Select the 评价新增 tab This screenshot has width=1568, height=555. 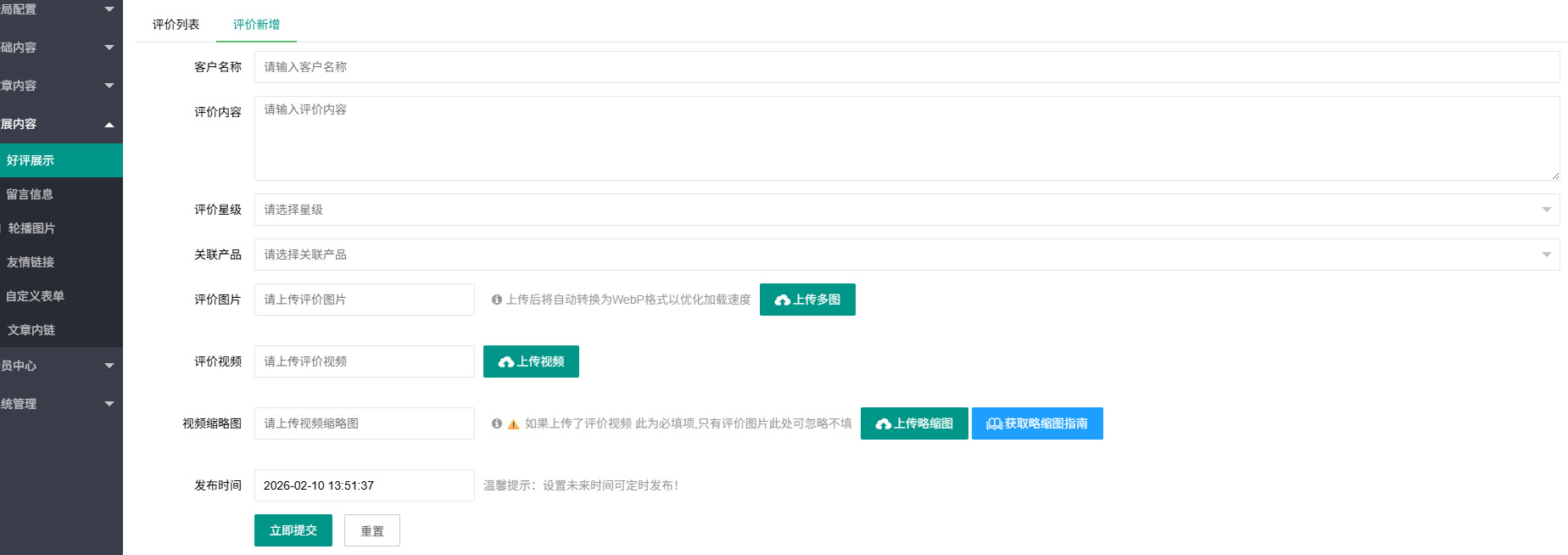(256, 25)
